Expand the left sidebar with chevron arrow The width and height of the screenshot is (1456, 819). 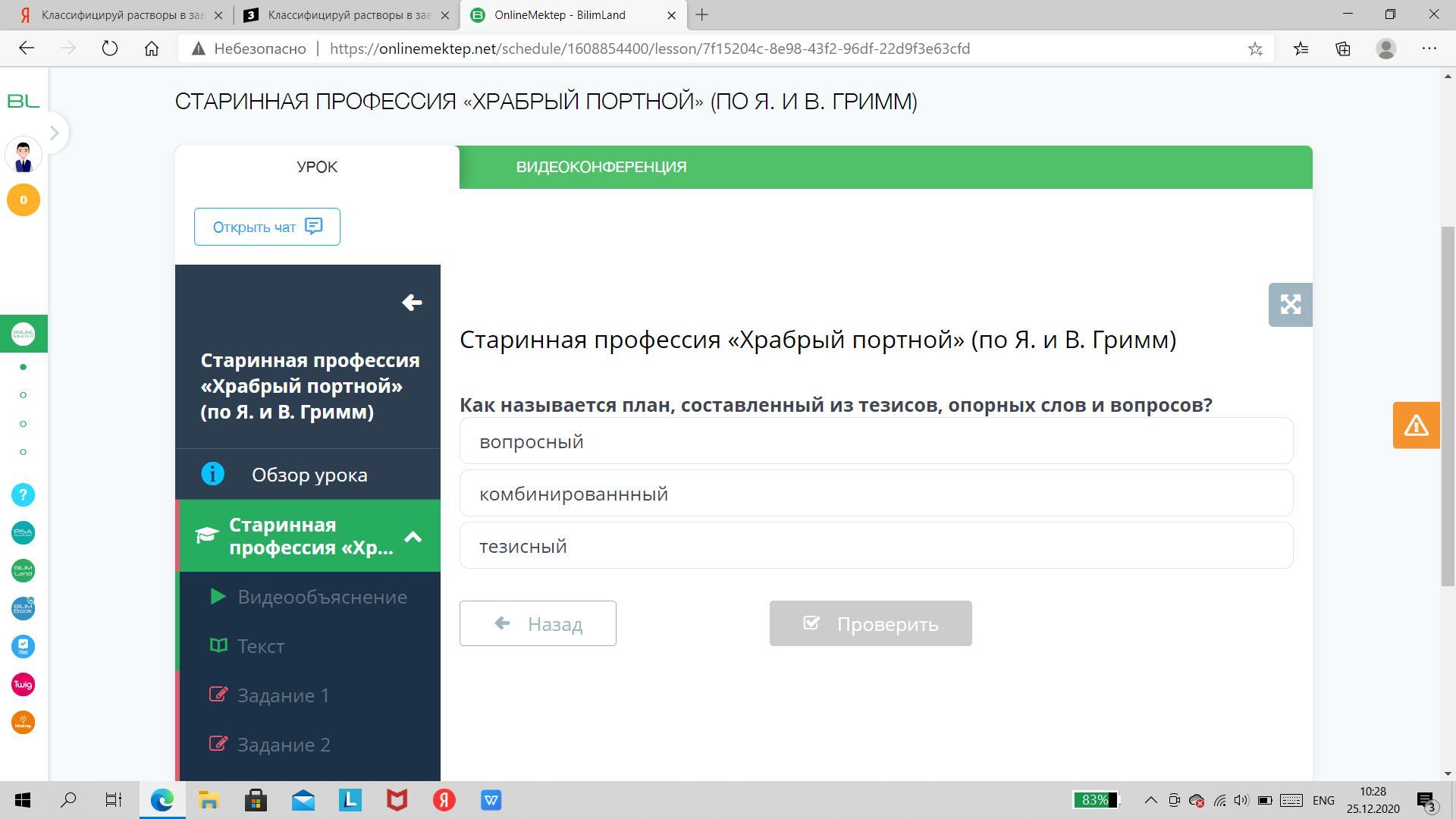pyautogui.click(x=54, y=133)
